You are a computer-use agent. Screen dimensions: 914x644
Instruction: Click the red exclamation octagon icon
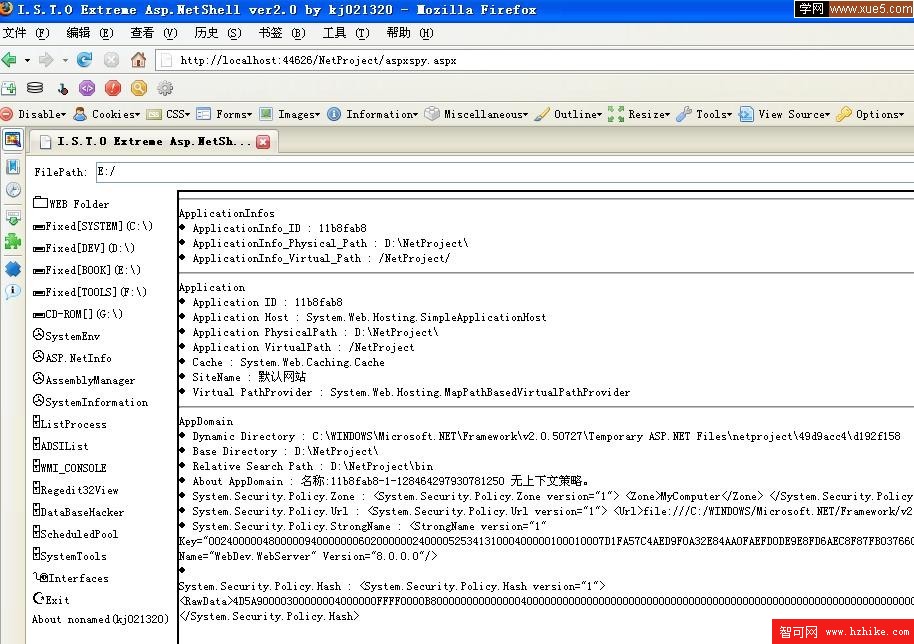[x=113, y=88]
